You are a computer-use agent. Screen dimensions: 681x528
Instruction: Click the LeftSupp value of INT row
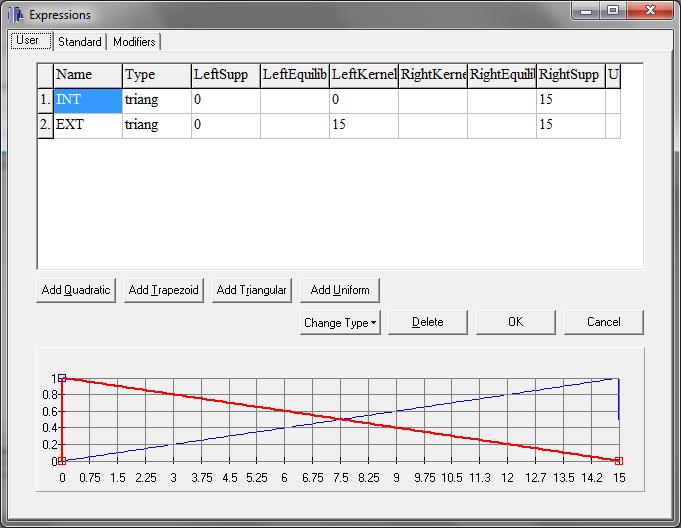click(x=226, y=100)
